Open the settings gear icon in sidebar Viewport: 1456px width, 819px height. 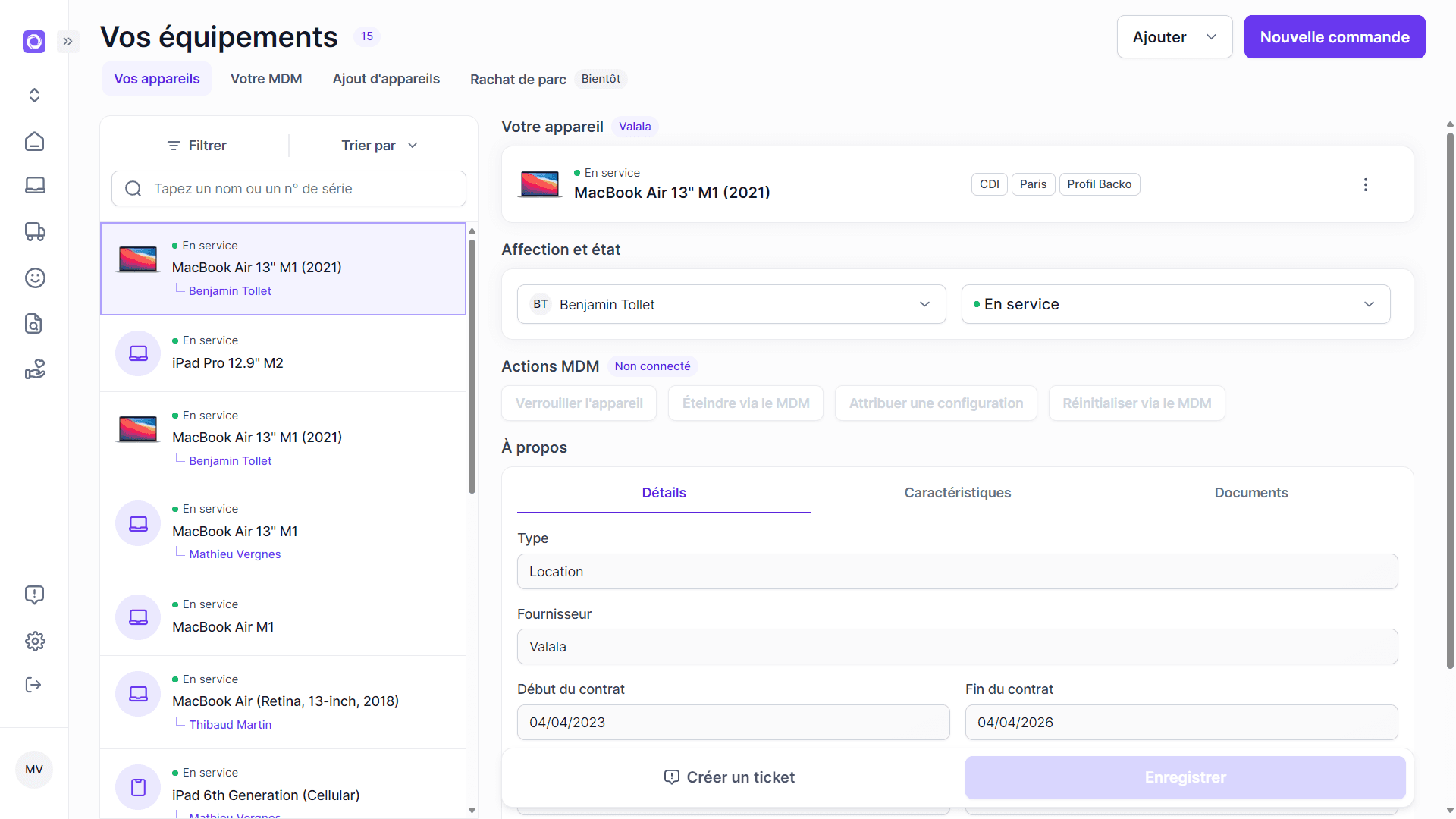(35, 642)
